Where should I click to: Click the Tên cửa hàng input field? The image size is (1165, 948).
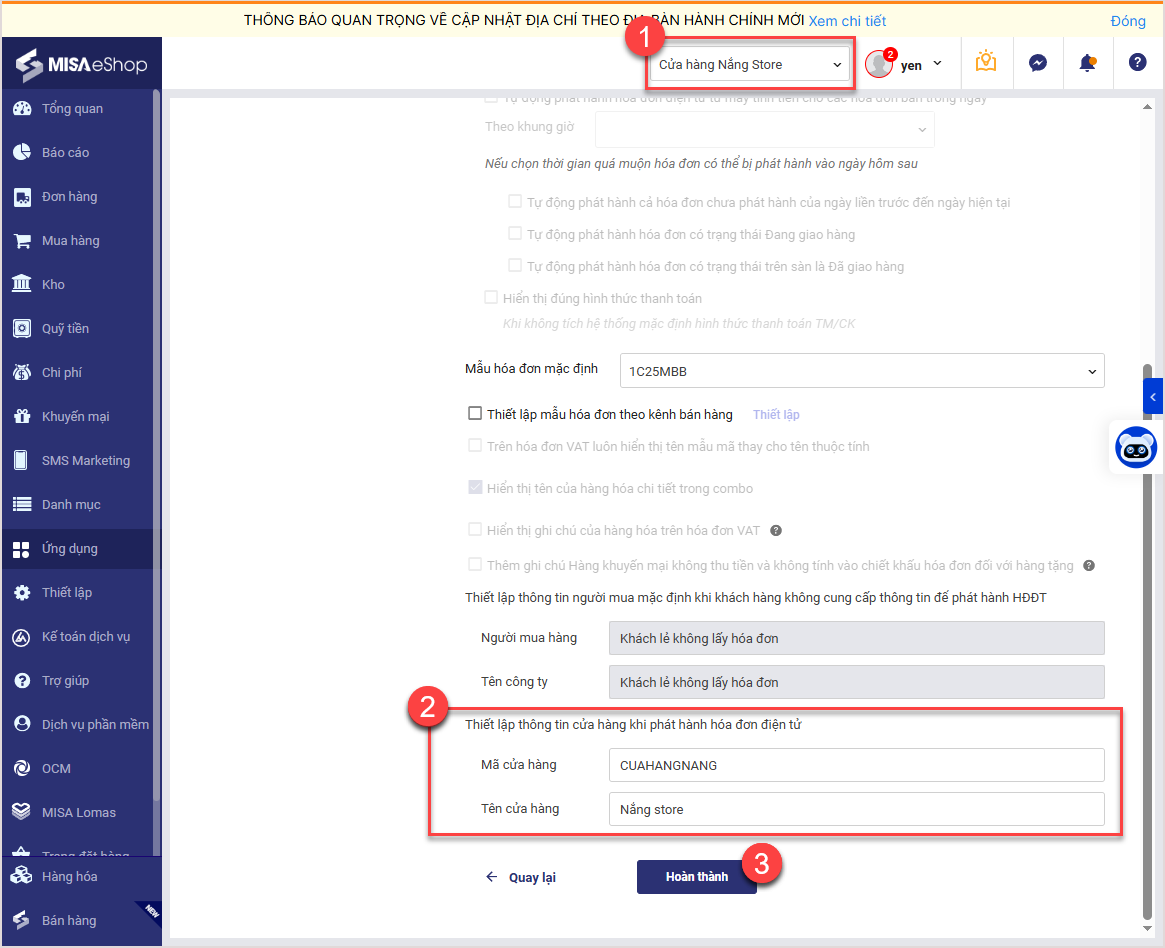tap(857, 809)
